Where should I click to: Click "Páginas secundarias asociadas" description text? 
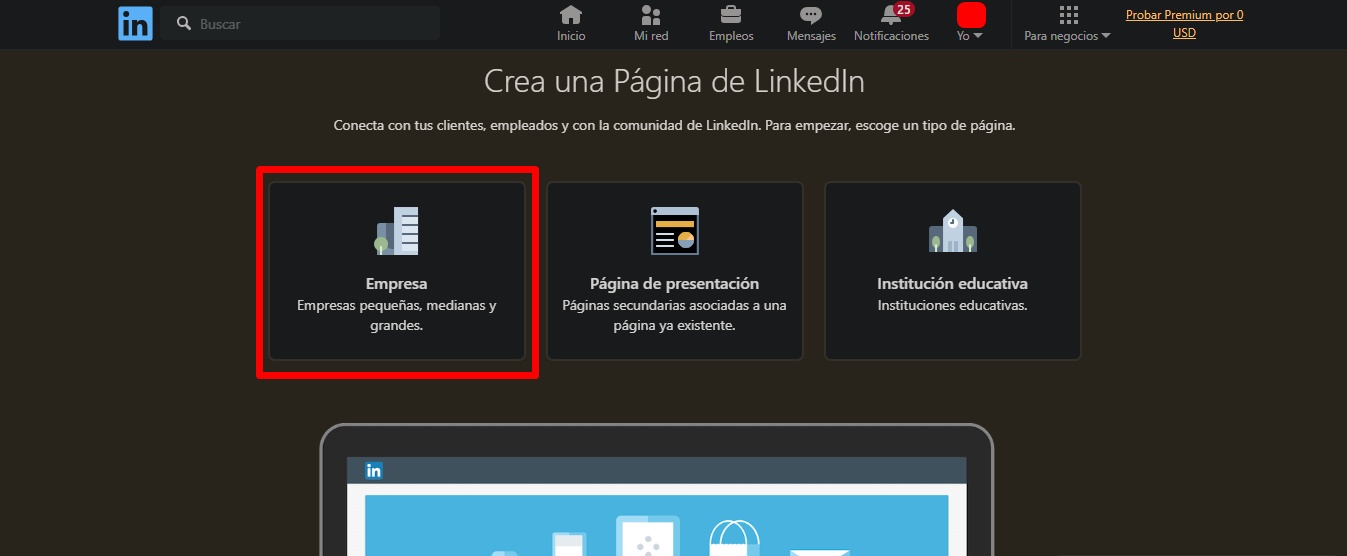click(x=675, y=315)
